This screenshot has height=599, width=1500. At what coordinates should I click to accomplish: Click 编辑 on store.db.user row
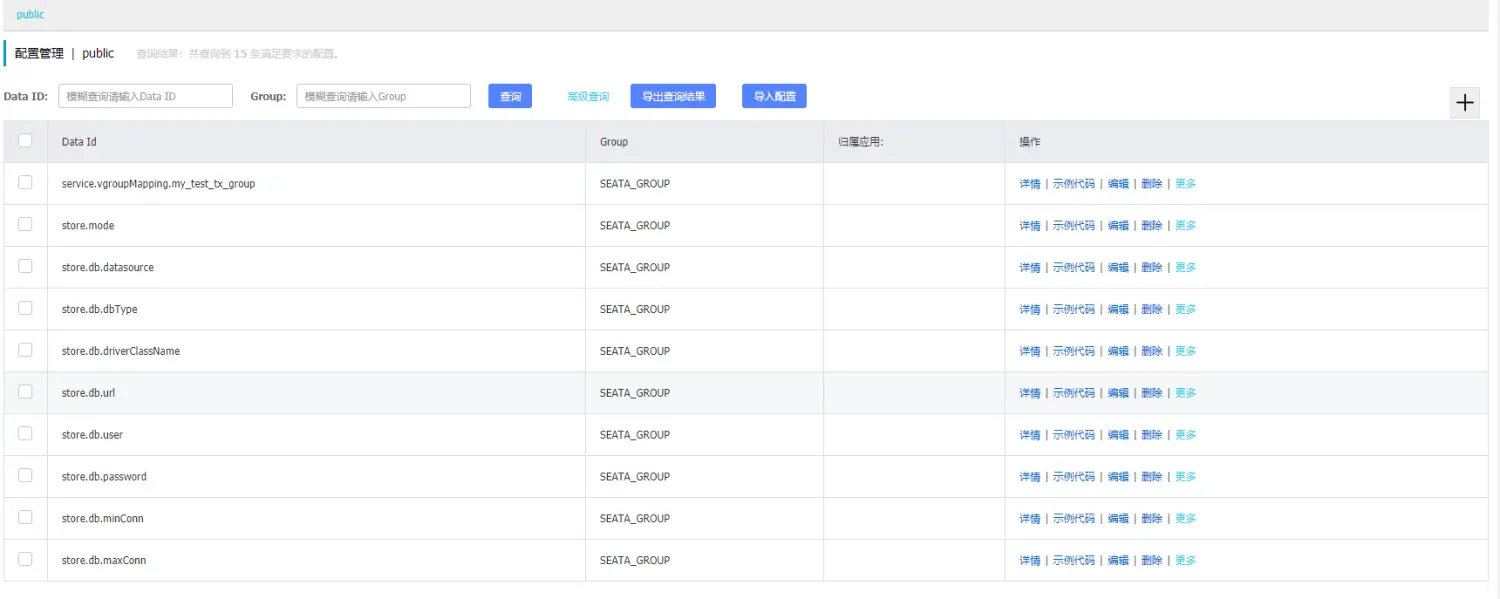1118,435
